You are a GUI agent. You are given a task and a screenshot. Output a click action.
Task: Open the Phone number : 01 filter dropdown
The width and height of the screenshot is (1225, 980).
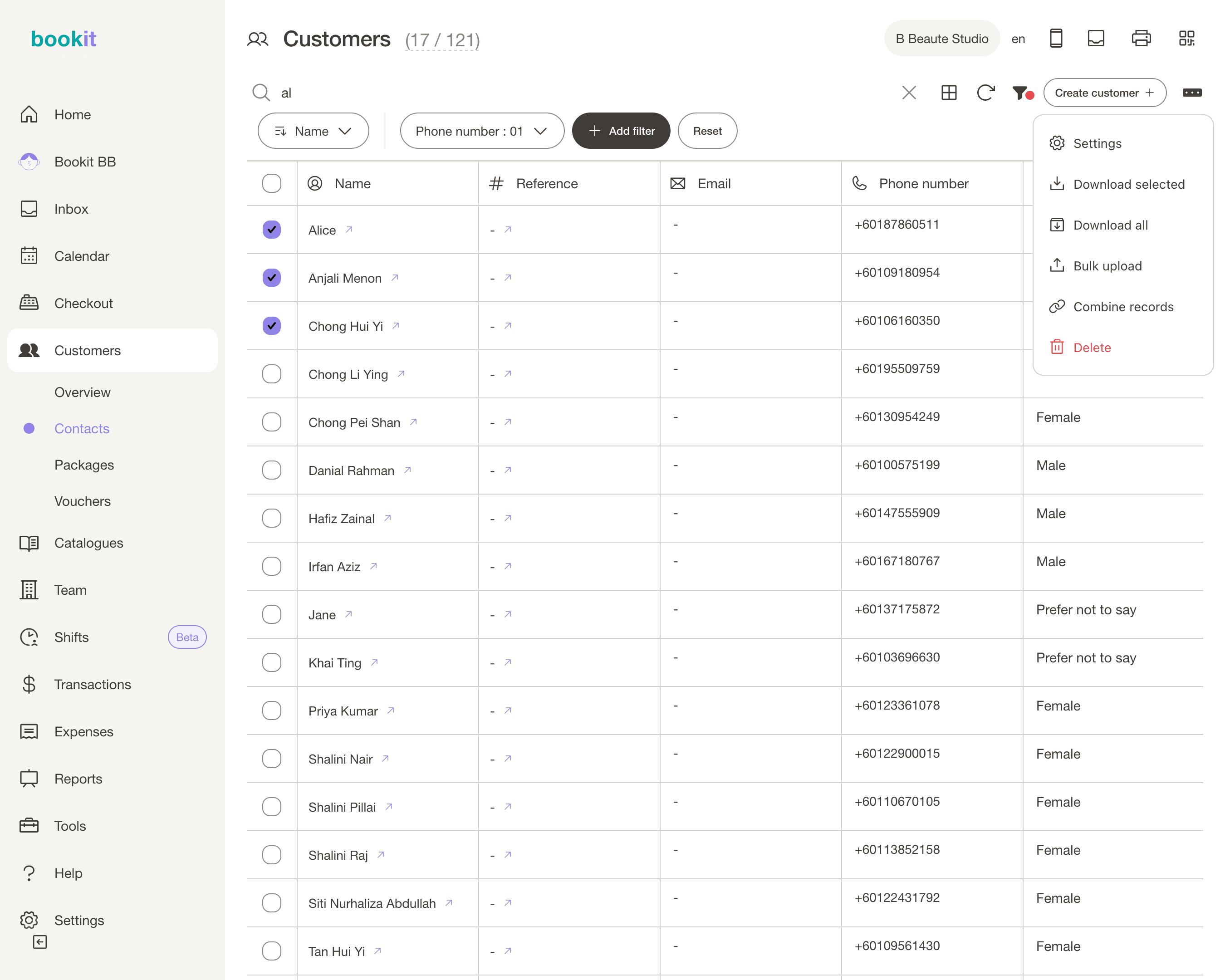[x=482, y=131]
